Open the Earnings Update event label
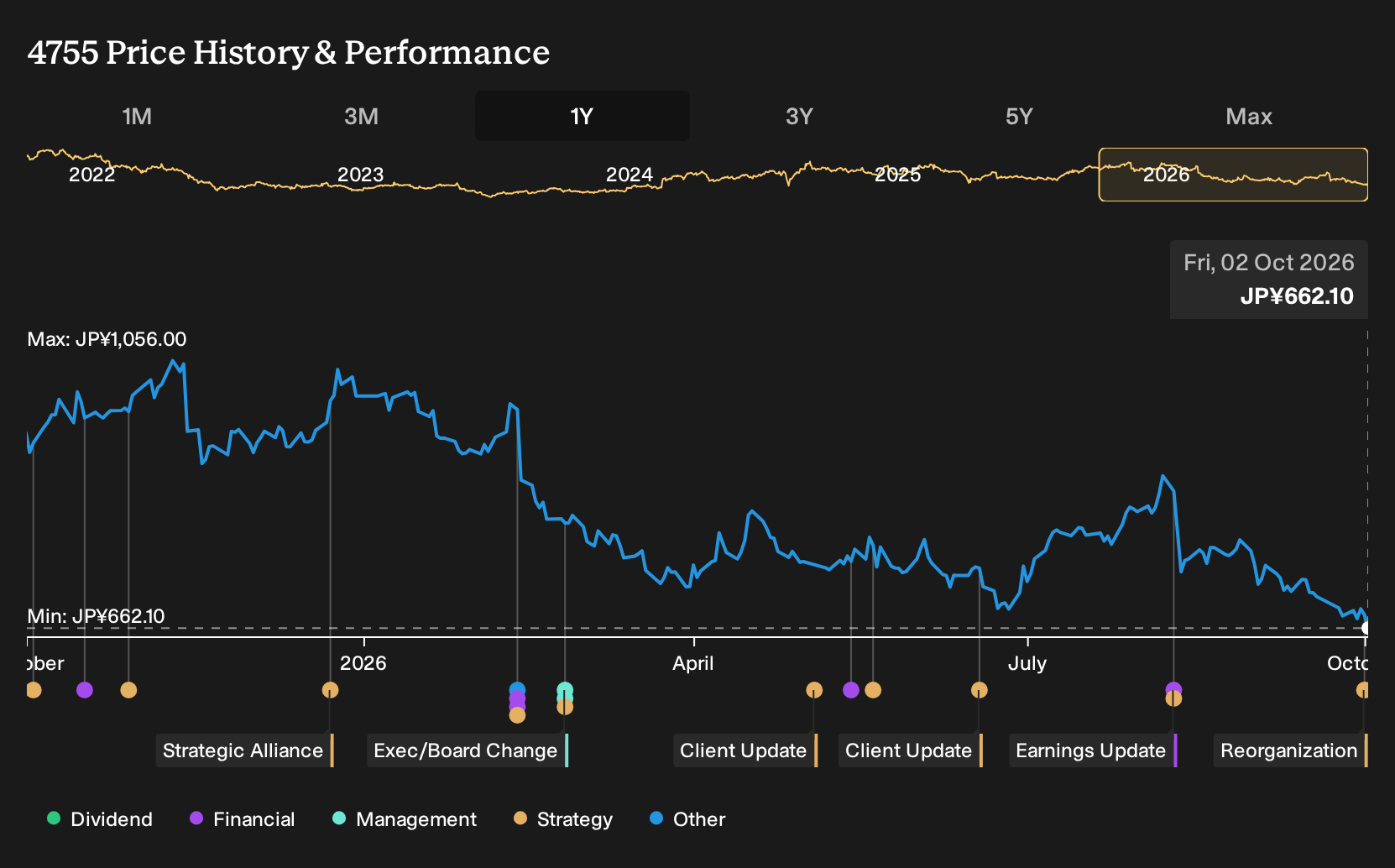 (x=1093, y=750)
